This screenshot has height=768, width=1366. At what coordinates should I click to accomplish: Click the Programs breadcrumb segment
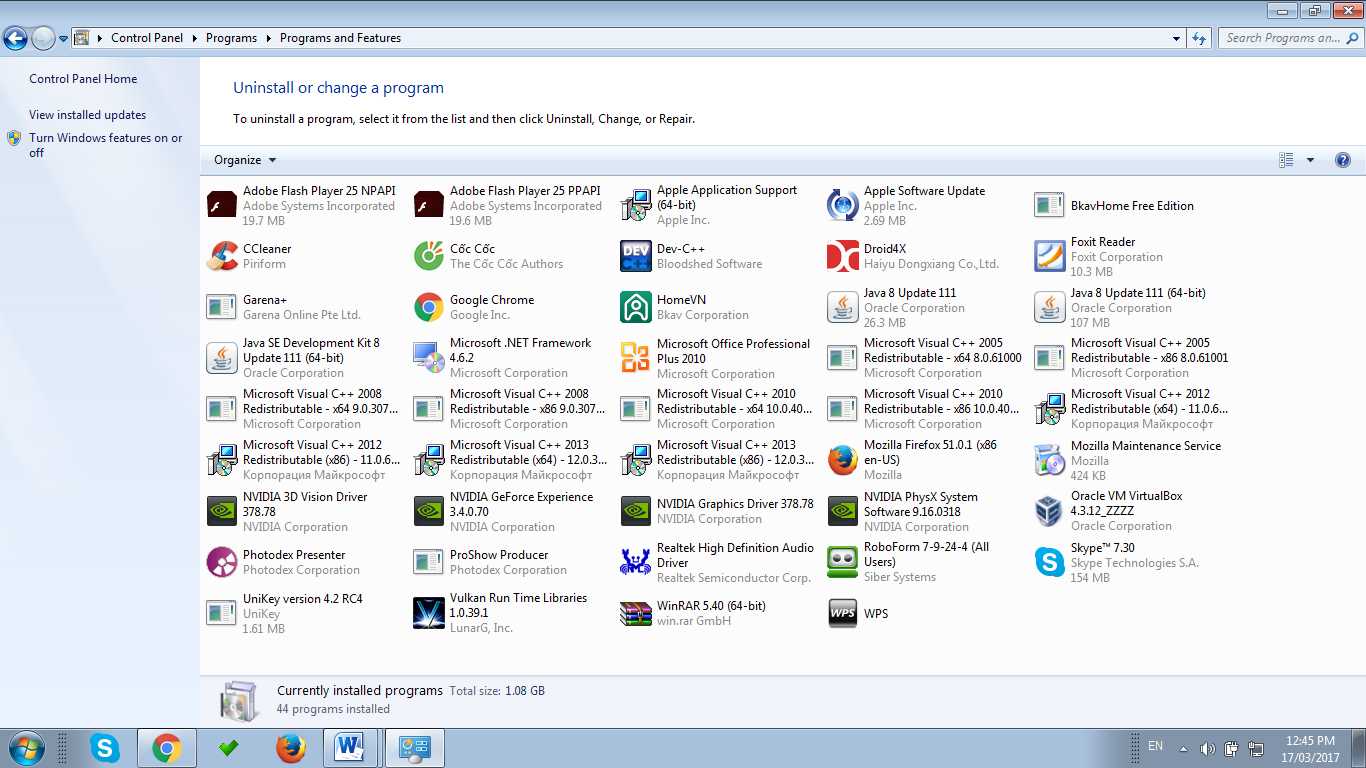(x=231, y=38)
